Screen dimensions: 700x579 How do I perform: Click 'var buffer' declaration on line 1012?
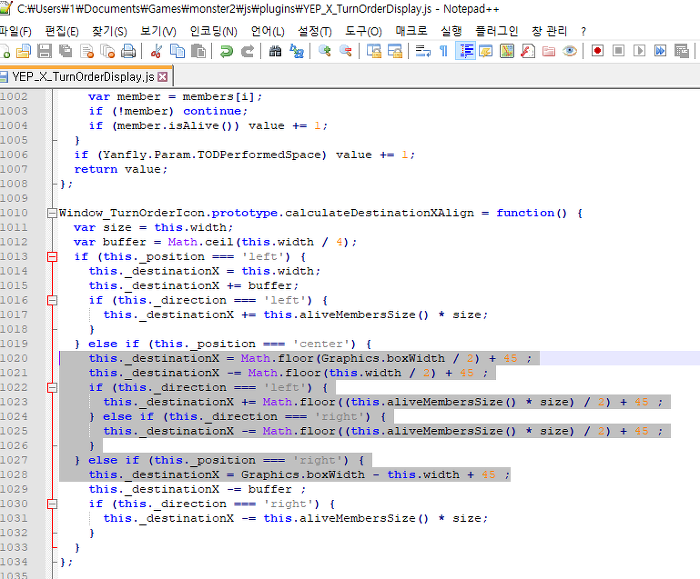point(110,242)
